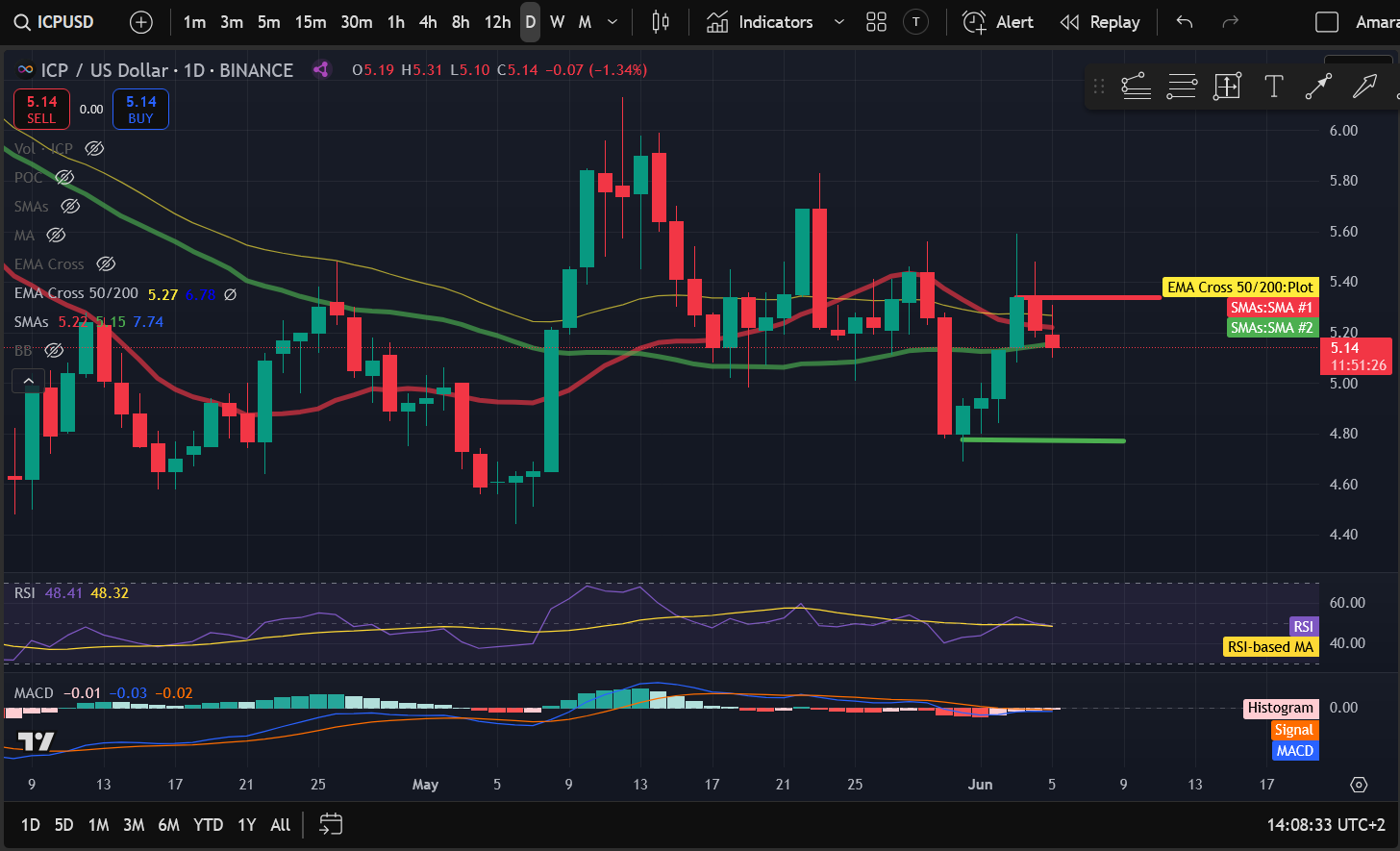The image size is (1400, 851).
Task: Open the go-to-date calendar icon
Action: click(x=331, y=824)
